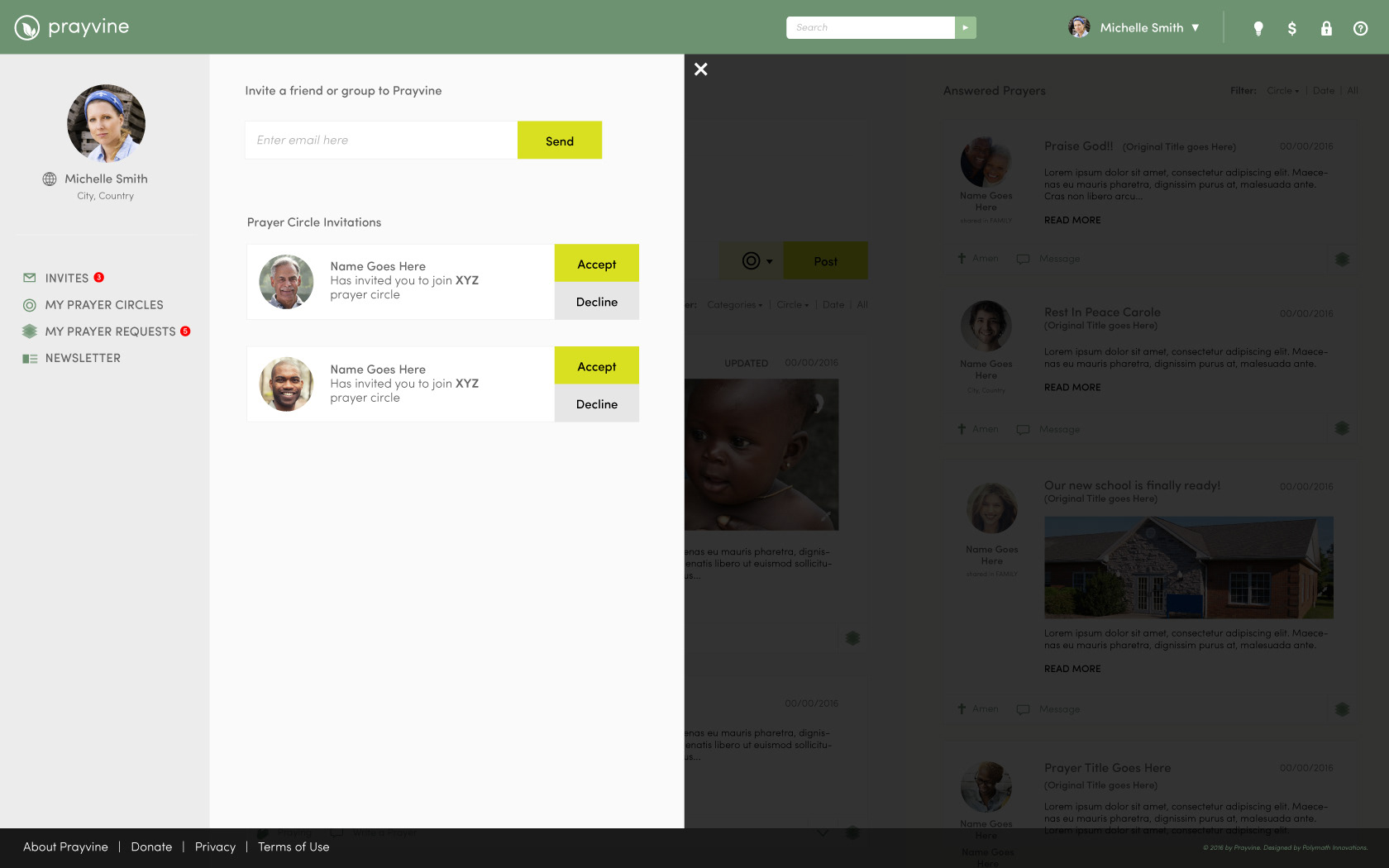
Task: Close the invite panel with the X
Action: point(701,69)
